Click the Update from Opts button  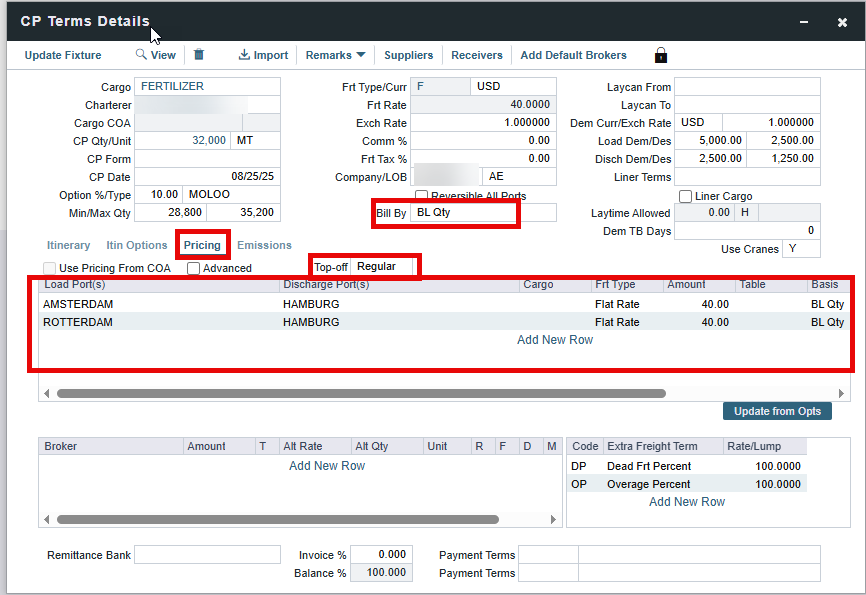point(777,411)
